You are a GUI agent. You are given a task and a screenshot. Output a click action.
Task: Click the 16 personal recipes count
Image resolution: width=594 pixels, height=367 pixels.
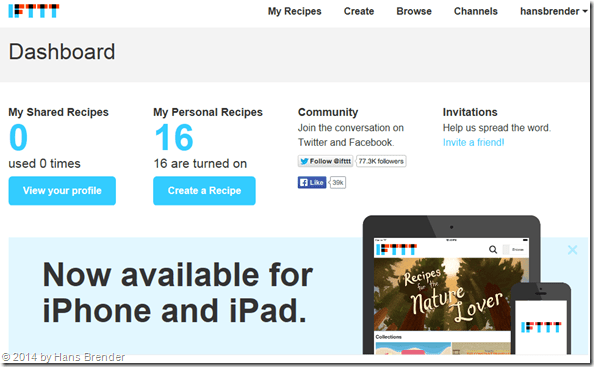174,137
